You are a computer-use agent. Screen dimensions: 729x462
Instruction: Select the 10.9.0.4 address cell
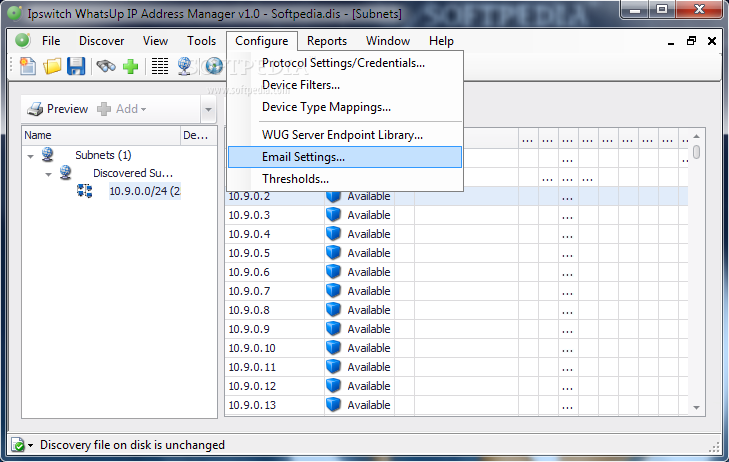274,234
